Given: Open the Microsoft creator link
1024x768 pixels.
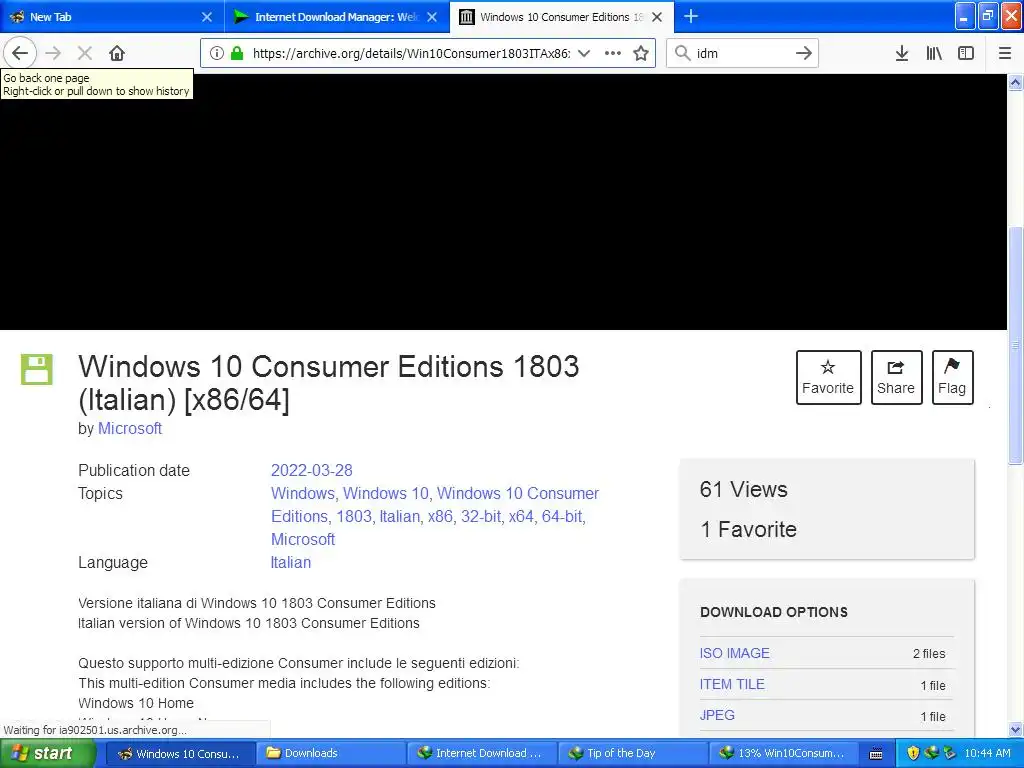Looking at the screenshot, I should tap(129, 428).
